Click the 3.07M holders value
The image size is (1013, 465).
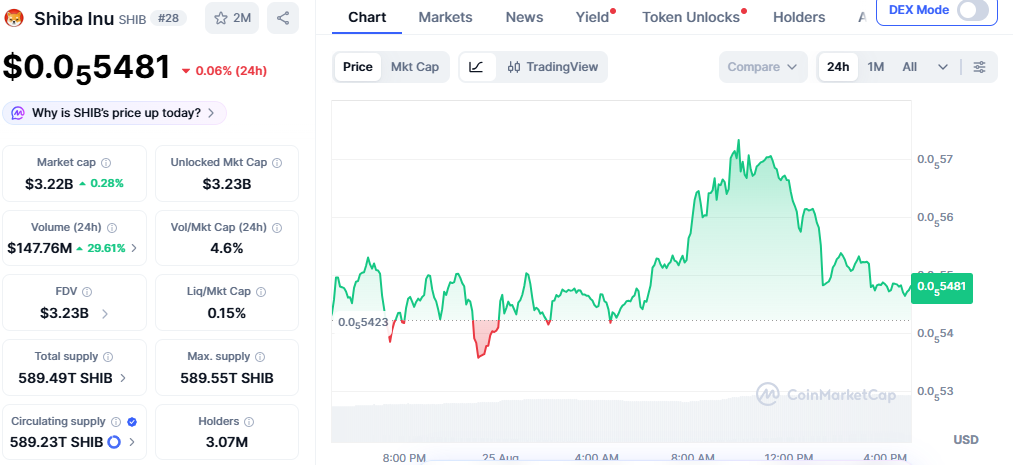tap(227, 442)
